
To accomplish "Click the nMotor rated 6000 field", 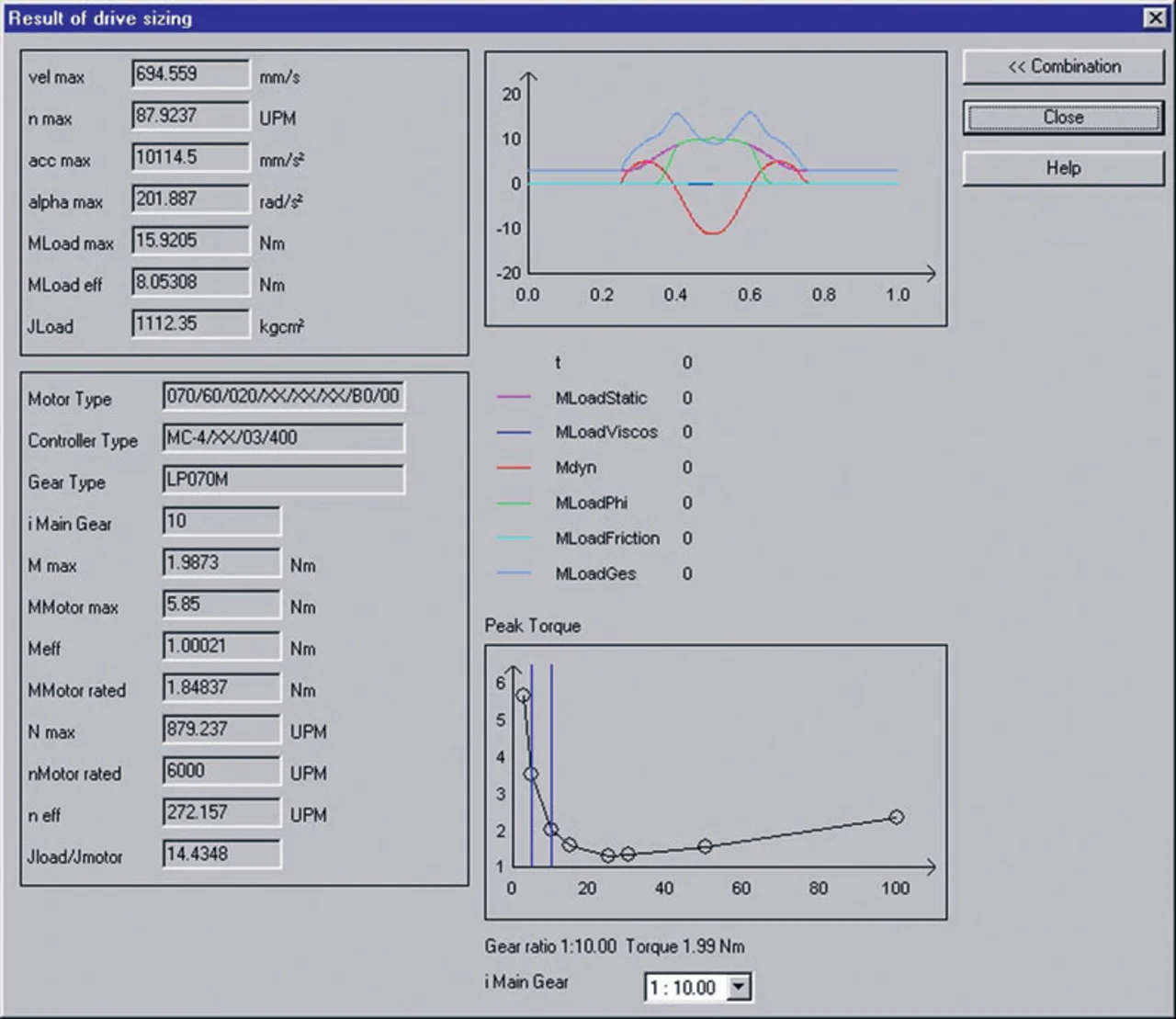I will click(x=221, y=771).
